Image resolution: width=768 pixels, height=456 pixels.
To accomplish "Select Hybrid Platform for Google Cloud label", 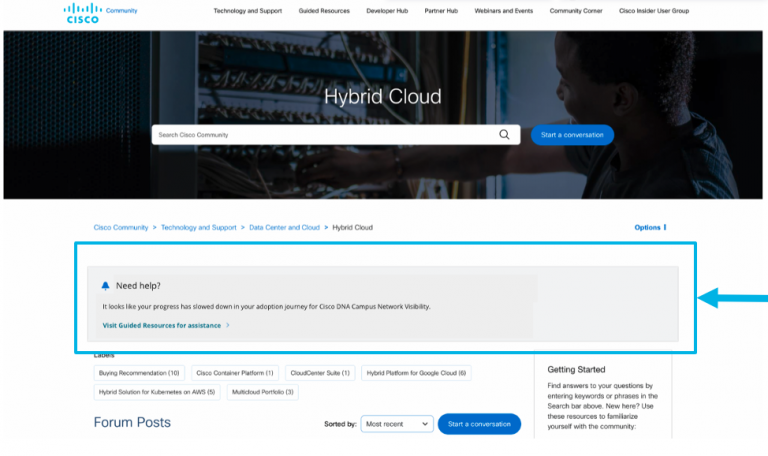I will pyautogui.click(x=416, y=373).
